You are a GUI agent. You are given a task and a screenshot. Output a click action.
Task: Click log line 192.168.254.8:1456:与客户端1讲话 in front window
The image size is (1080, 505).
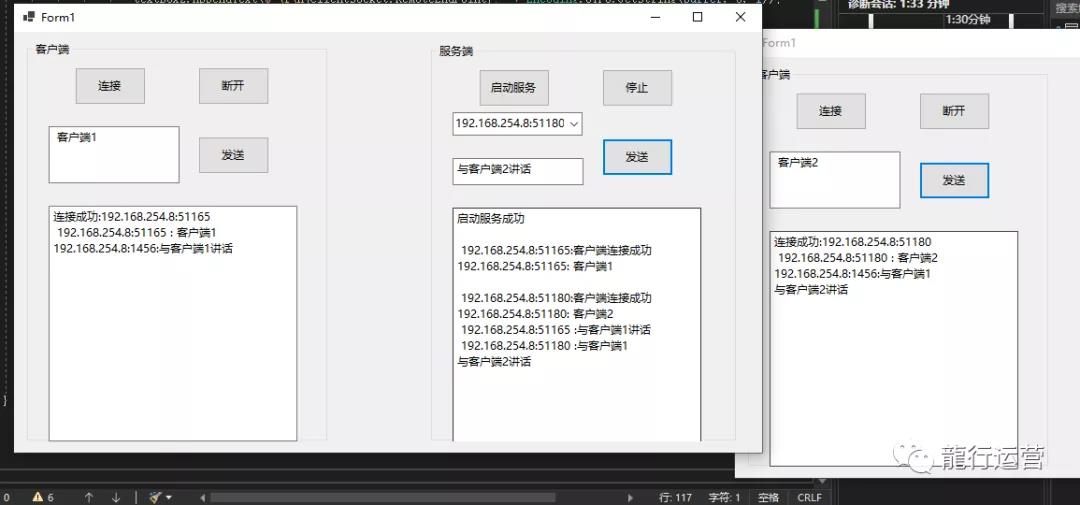[143, 249]
